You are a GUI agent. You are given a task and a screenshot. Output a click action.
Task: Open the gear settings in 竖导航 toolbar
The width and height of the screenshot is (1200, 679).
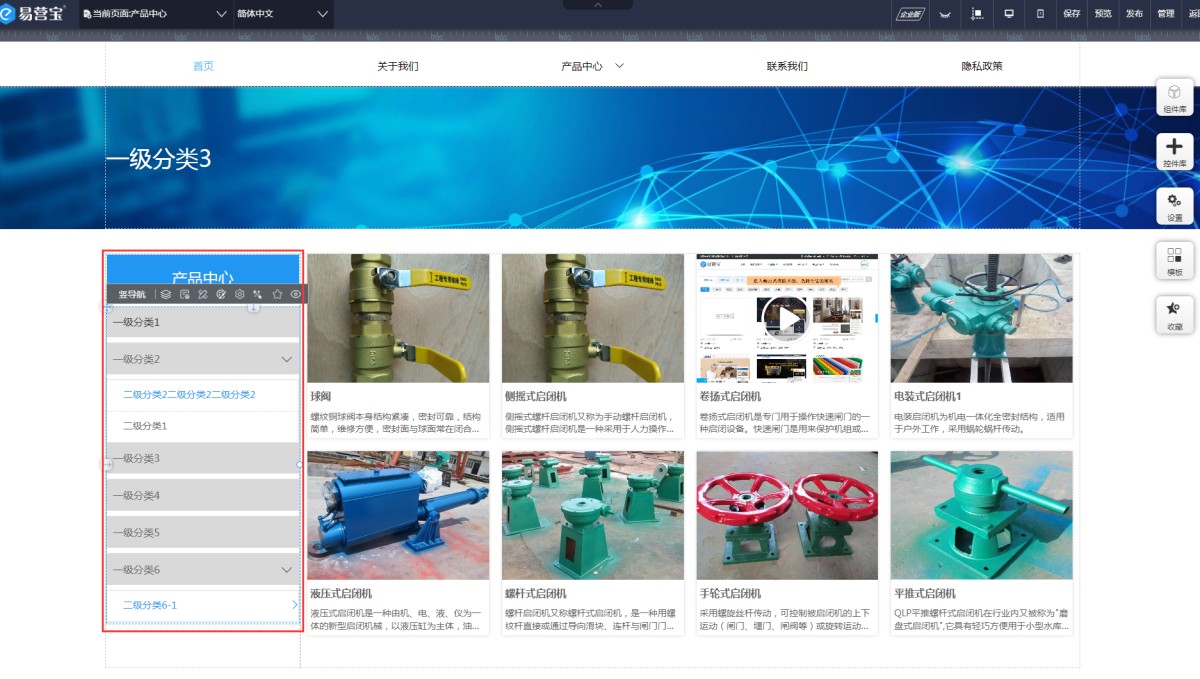point(240,295)
